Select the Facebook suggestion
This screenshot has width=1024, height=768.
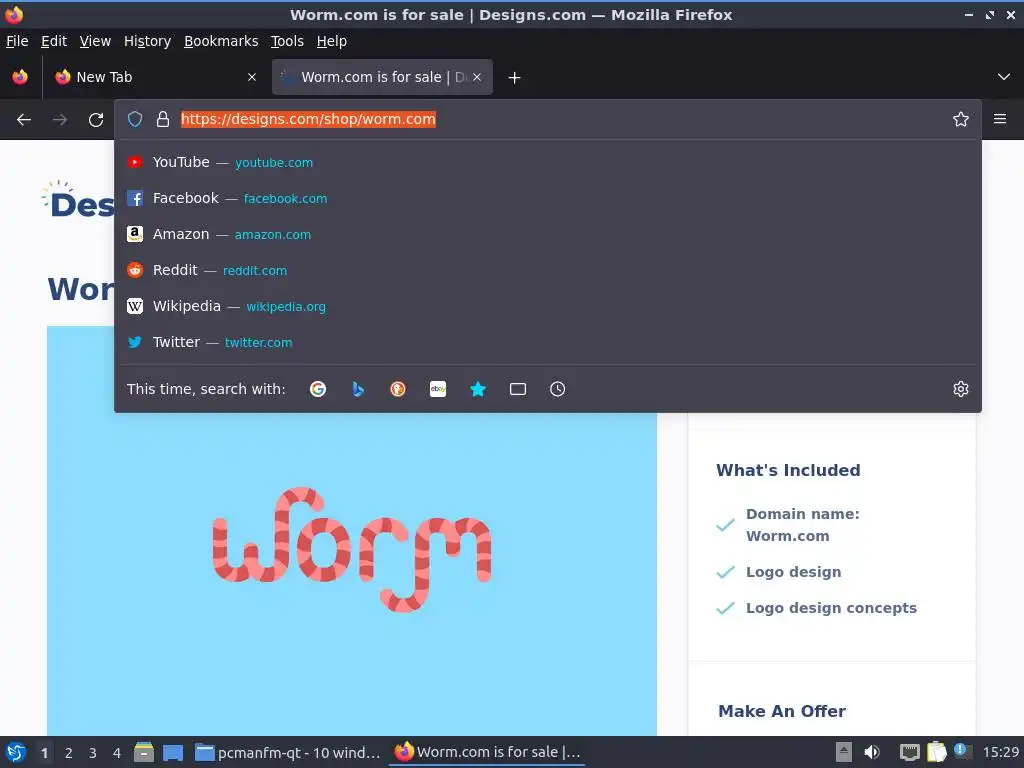coord(547,199)
